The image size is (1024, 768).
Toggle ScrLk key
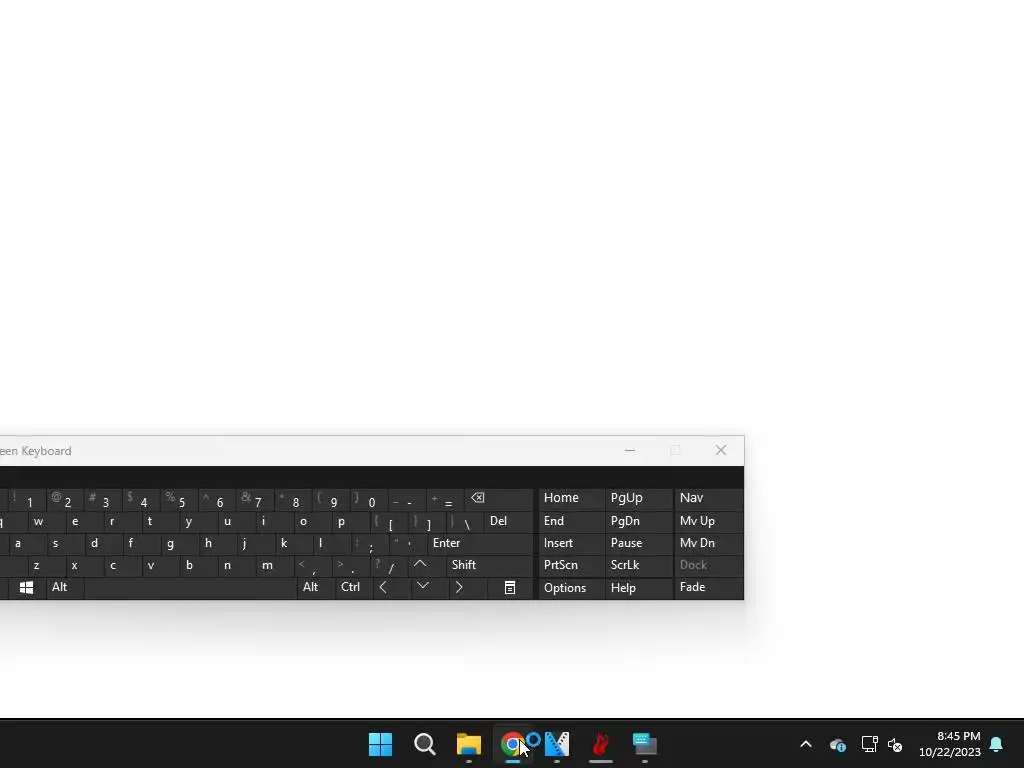pos(637,566)
